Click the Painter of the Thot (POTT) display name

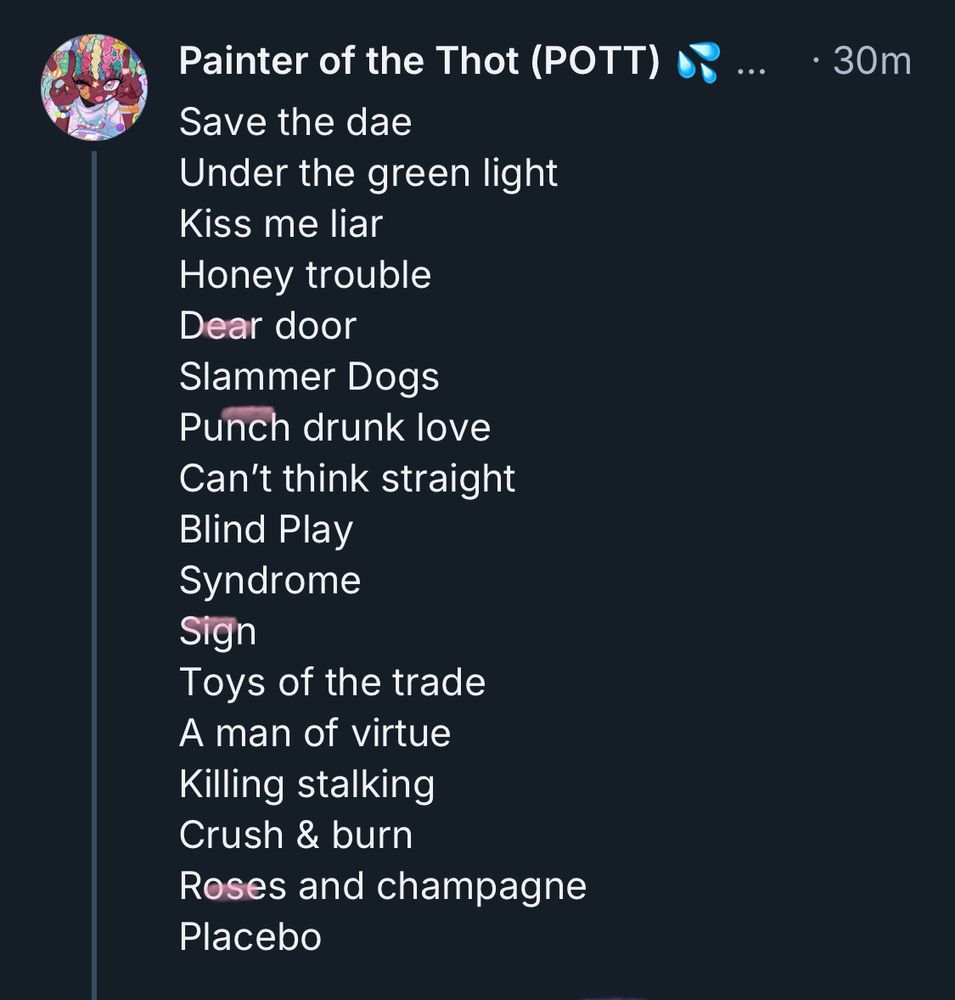coord(419,62)
